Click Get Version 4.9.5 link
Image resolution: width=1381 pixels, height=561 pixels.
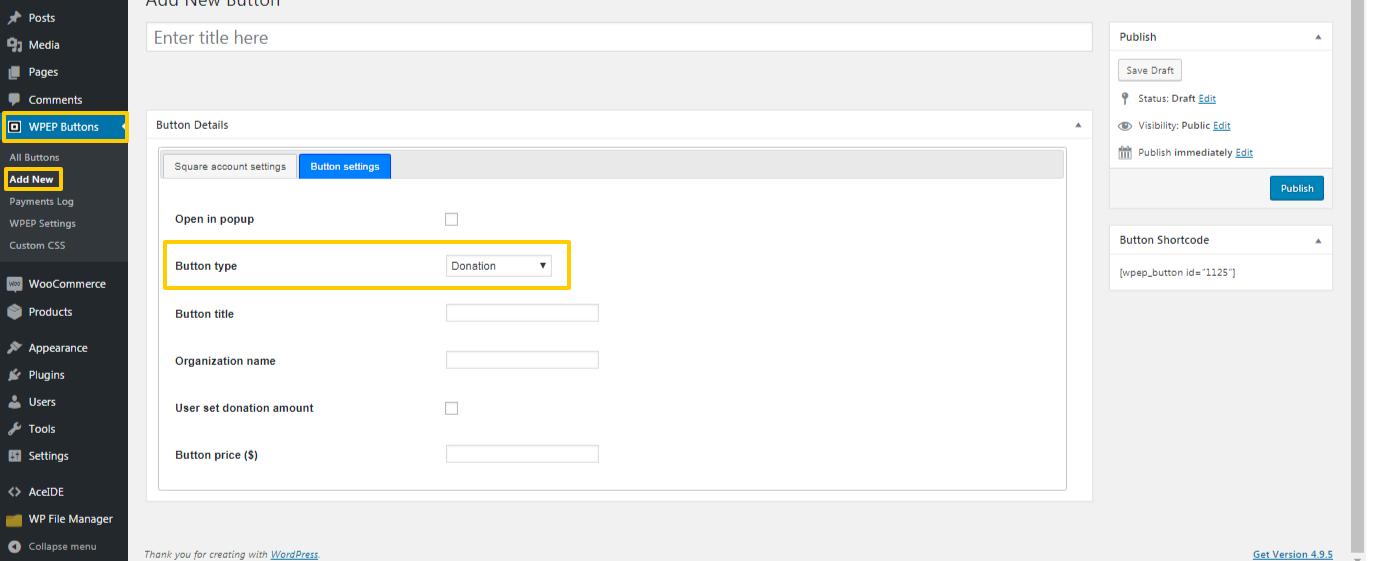tap(1293, 554)
